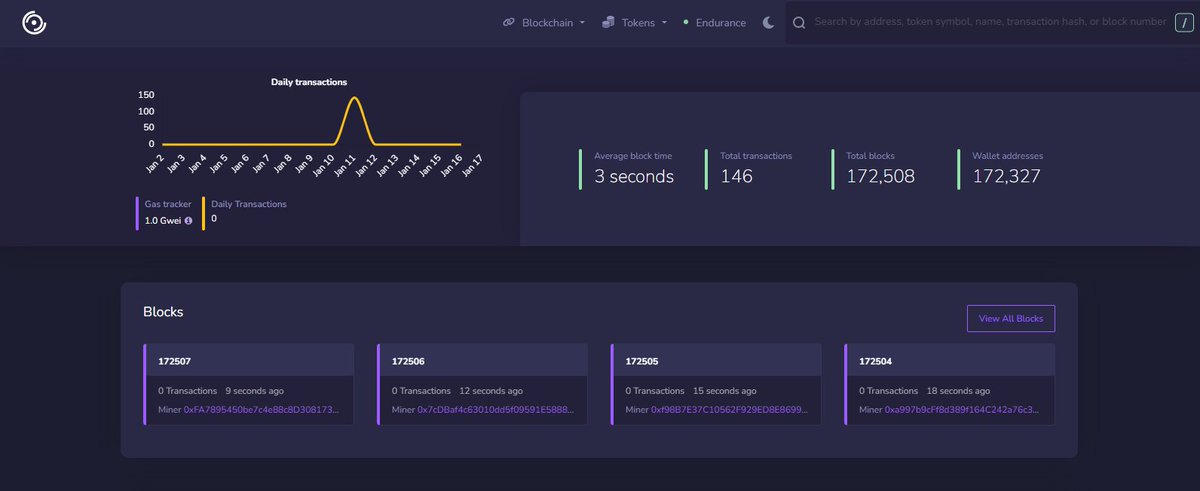Open the explorer home logo
Screen dimensions: 1200x491
coord(34,22)
